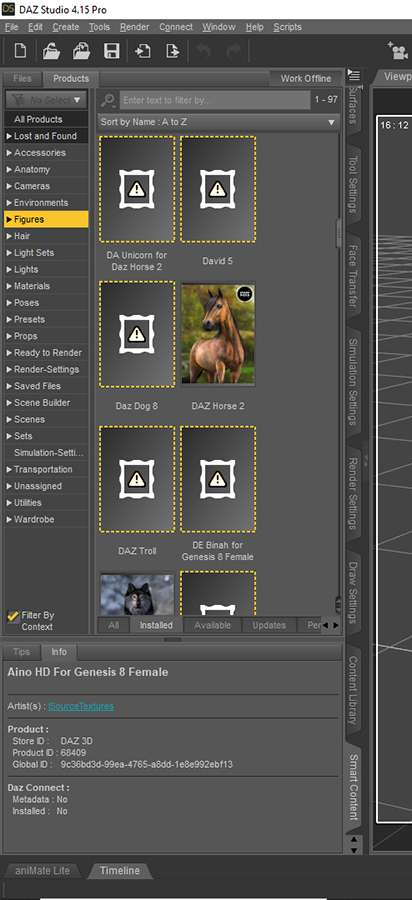Click the DAZ Studio title bar logo
412x900 pixels.
coord(8,9)
